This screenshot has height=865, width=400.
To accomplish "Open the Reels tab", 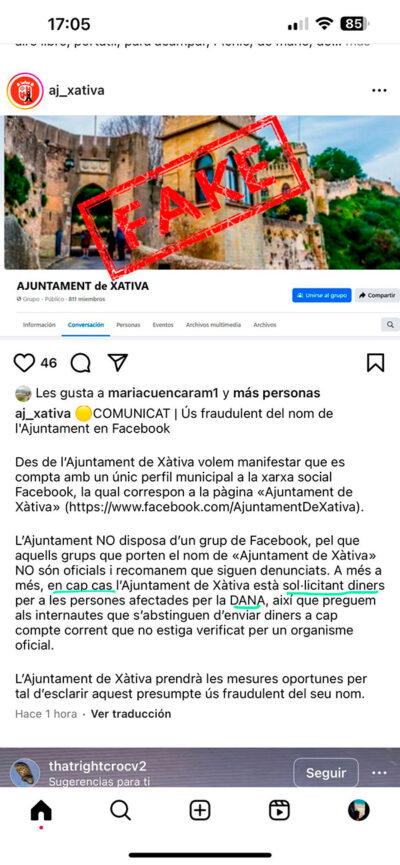I will coord(279,810).
